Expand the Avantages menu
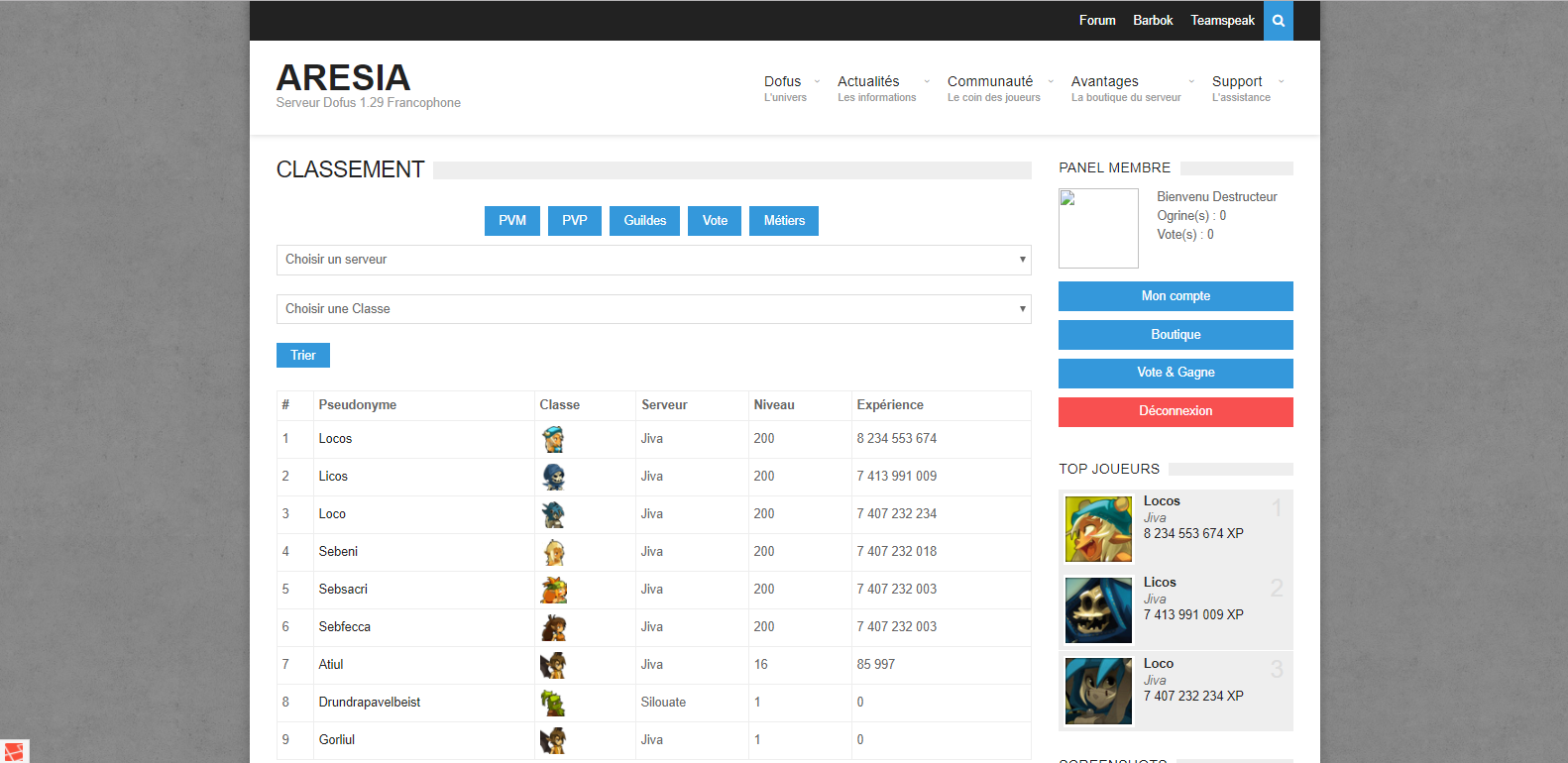The height and width of the screenshot is (763, 1568). 1132,88
